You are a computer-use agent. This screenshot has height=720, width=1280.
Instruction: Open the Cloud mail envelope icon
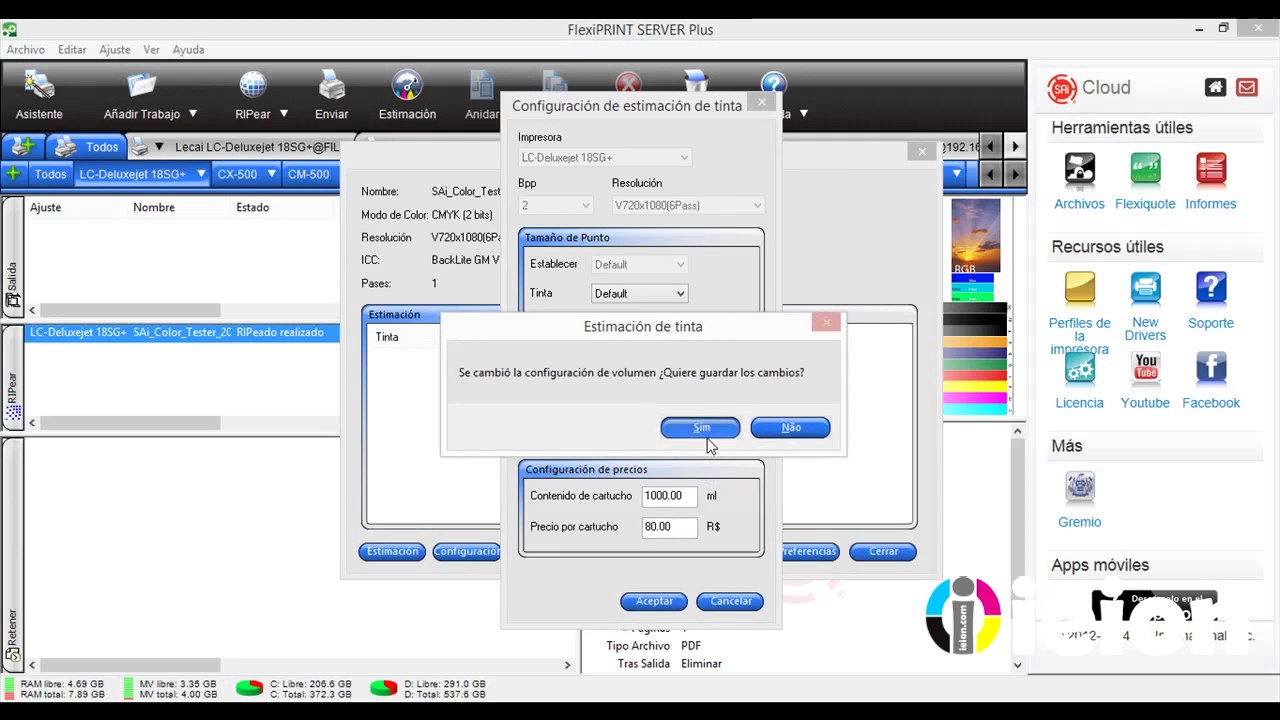click(x=1246, y=87)
